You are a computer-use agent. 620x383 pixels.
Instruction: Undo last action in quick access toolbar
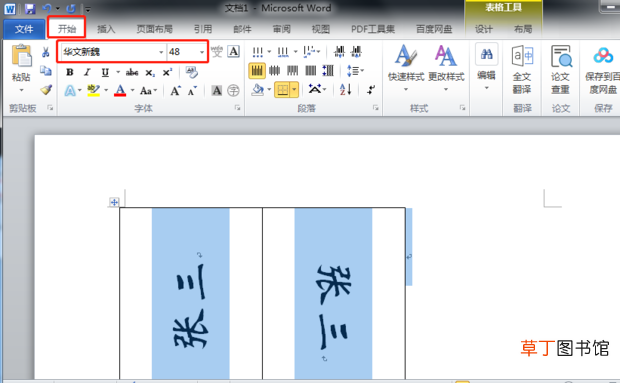(x=47, y=8)
